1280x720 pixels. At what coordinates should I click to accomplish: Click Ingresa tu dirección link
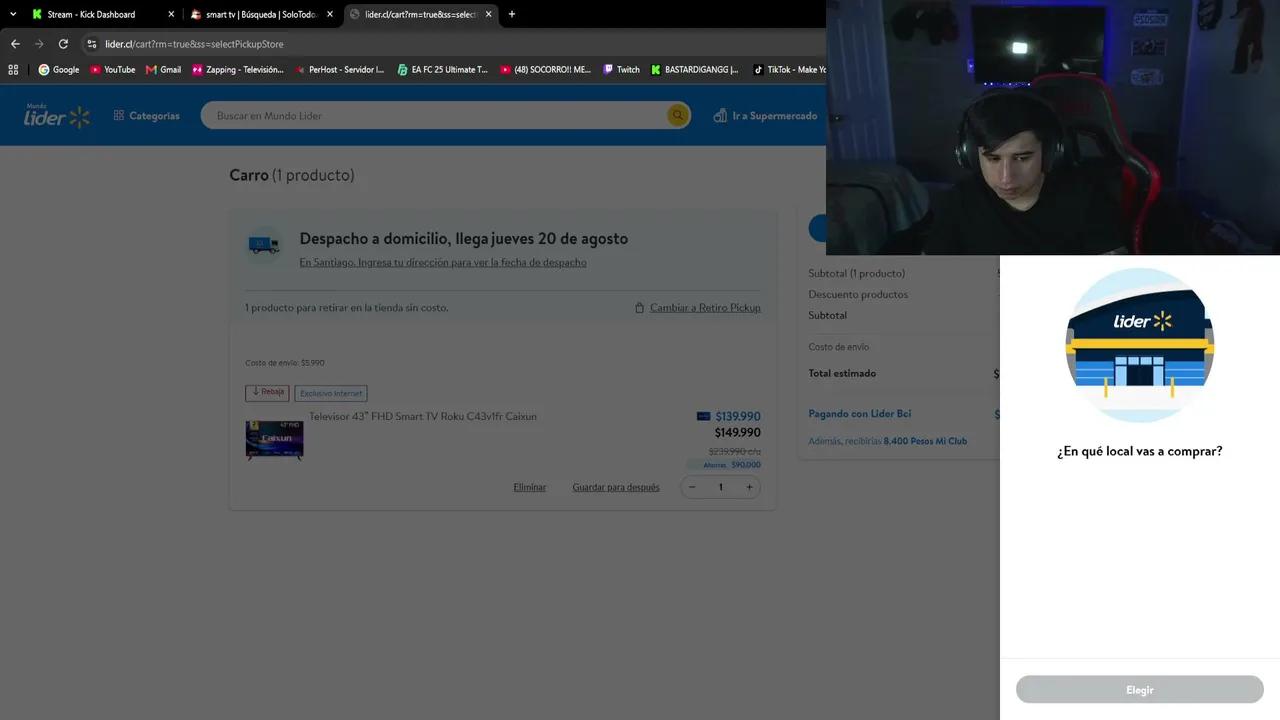(x=443, y=263)
